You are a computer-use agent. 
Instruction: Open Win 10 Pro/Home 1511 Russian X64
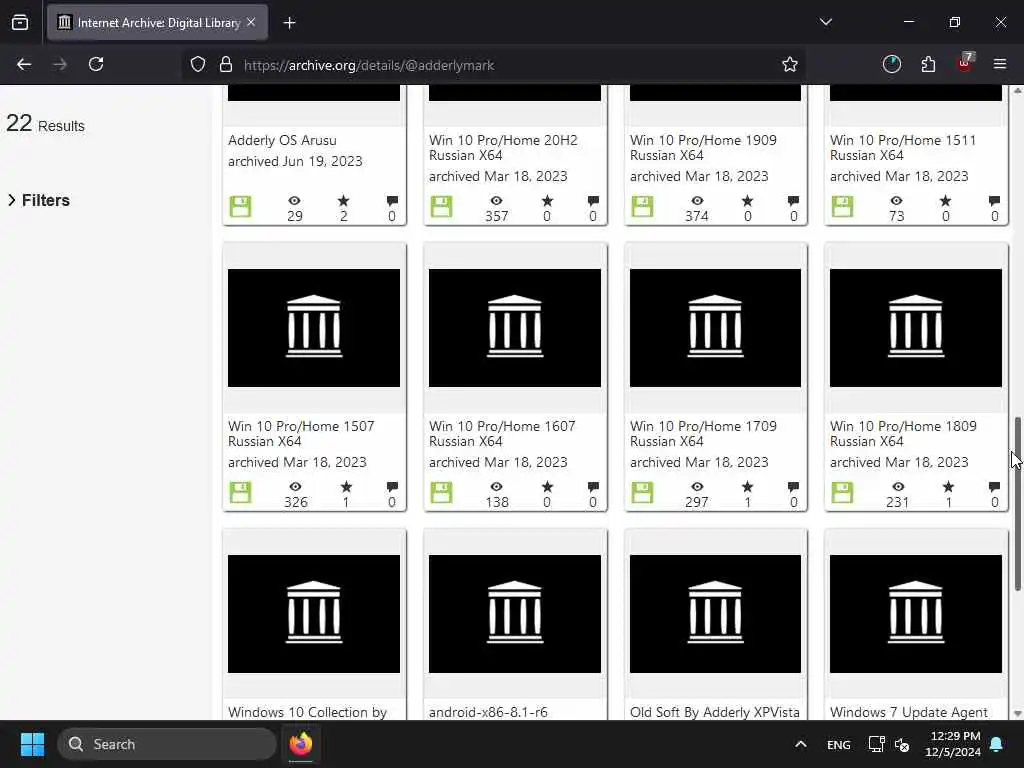(x=903, y=148)
